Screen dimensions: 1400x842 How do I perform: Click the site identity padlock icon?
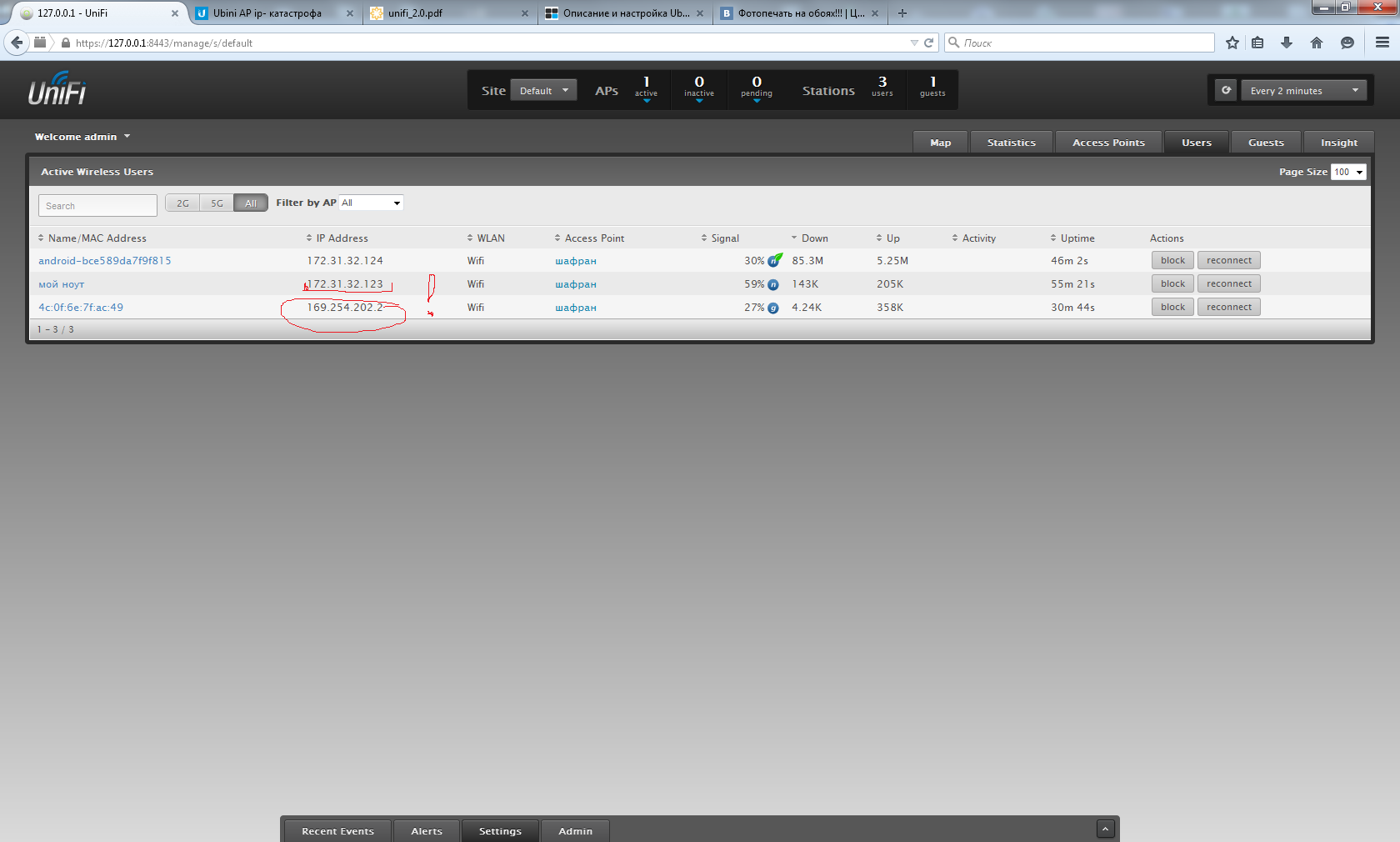coord(66,43)
